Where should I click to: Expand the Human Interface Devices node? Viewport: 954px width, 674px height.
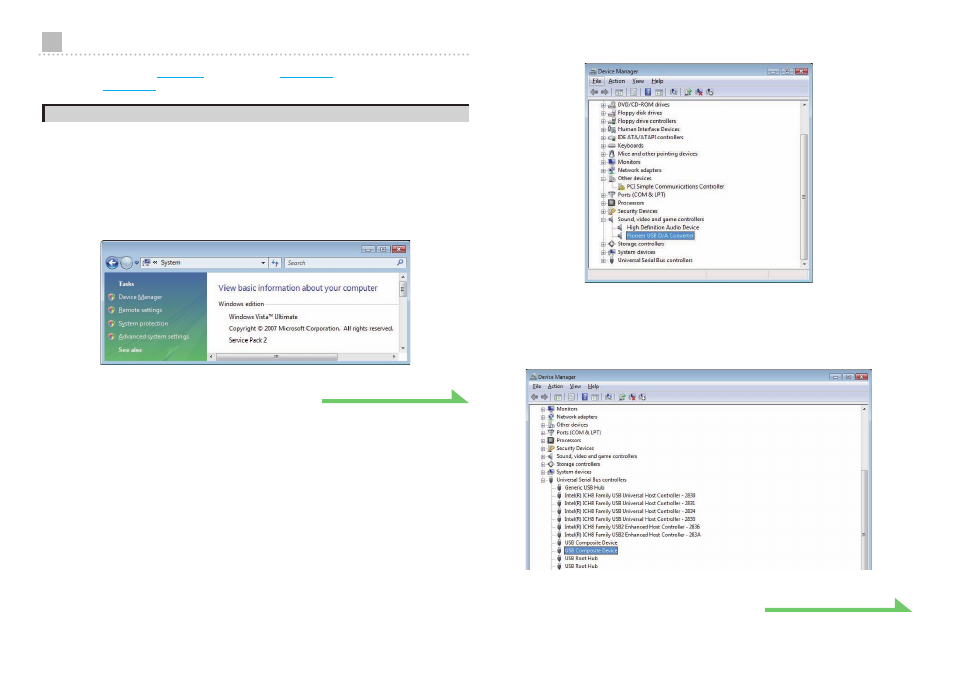coord(603,130)
